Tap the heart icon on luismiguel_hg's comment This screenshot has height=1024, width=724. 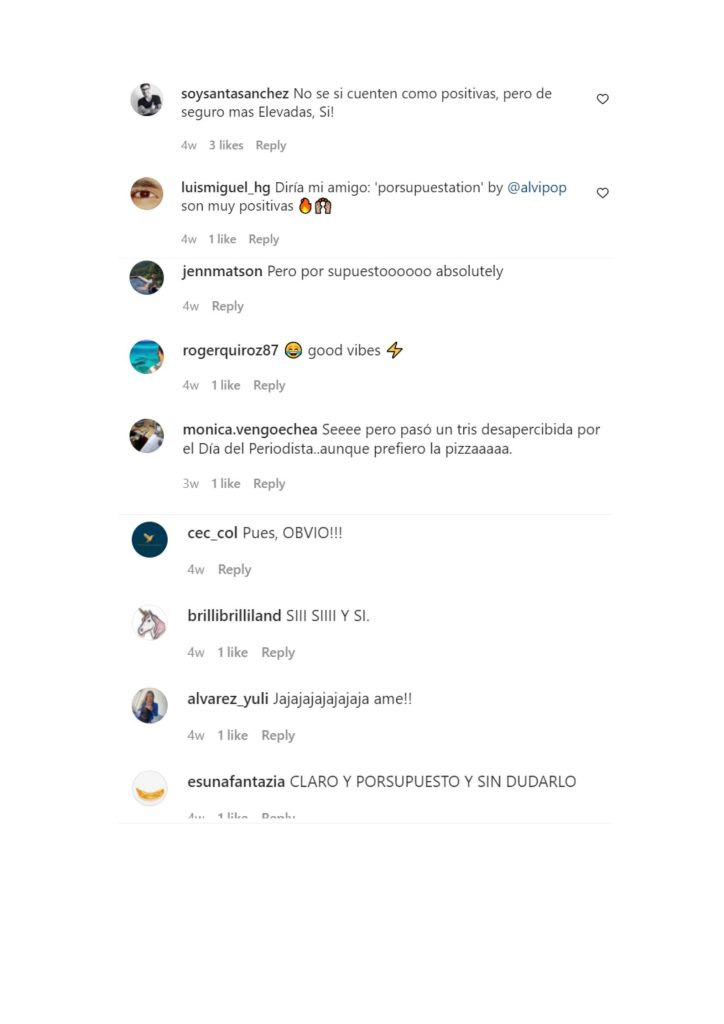coord(603,193)
